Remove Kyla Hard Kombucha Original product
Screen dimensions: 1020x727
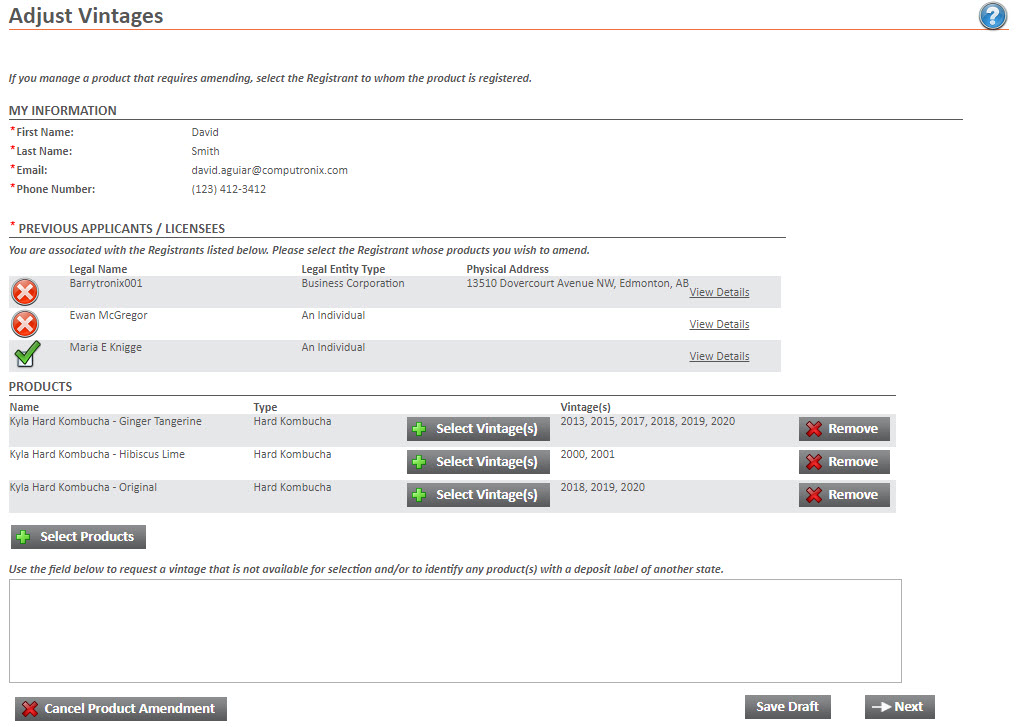click(x=844, y=495)
